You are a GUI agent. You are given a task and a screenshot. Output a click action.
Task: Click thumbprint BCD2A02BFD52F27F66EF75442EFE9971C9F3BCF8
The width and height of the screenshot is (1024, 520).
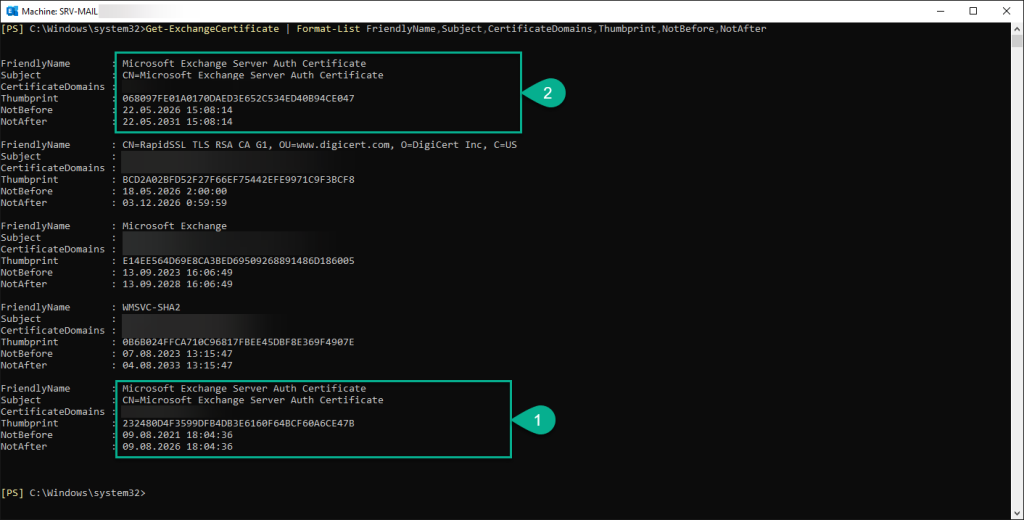pos(238,180)
